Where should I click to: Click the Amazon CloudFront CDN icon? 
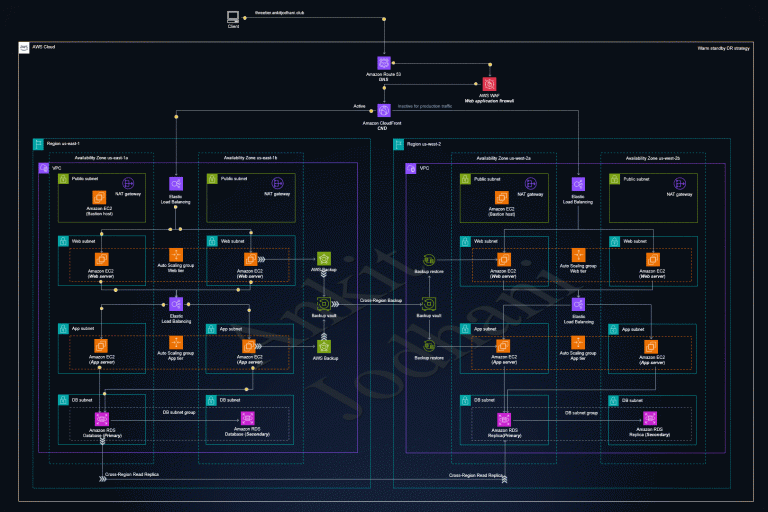coord(384,111)
